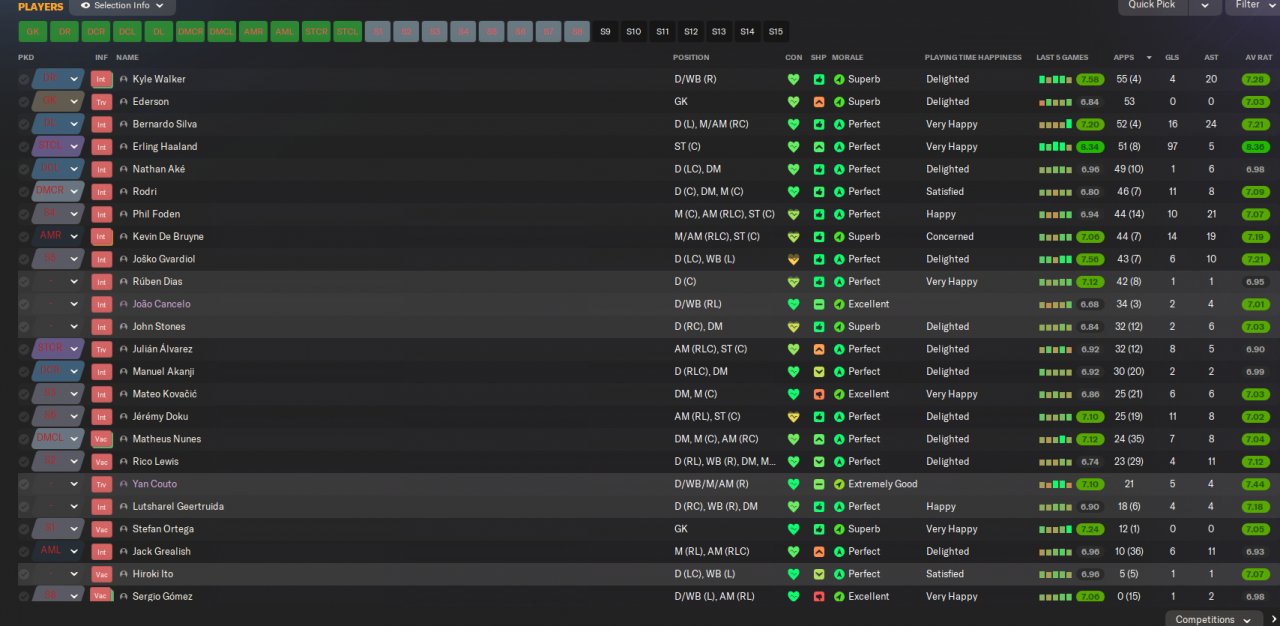1280x626 pixels.
Task: Toggle picked checkmark for Kyle Walker
Action: coord(24,79)
